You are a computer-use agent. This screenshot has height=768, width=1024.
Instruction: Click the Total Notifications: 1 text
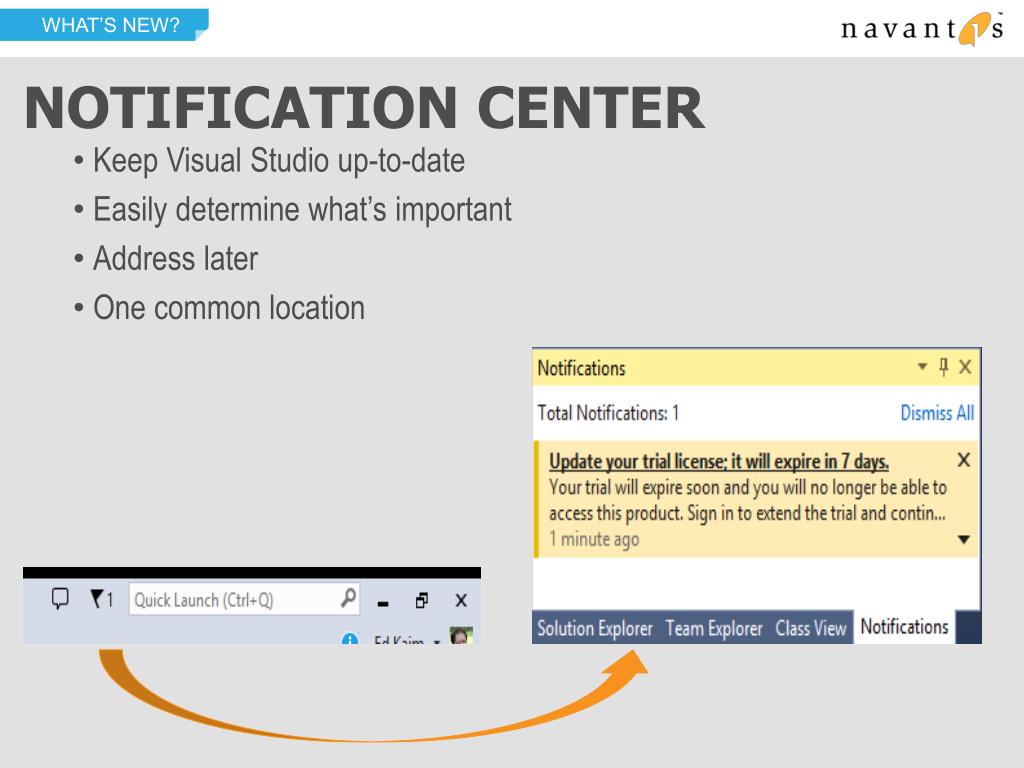click(608, 413)
